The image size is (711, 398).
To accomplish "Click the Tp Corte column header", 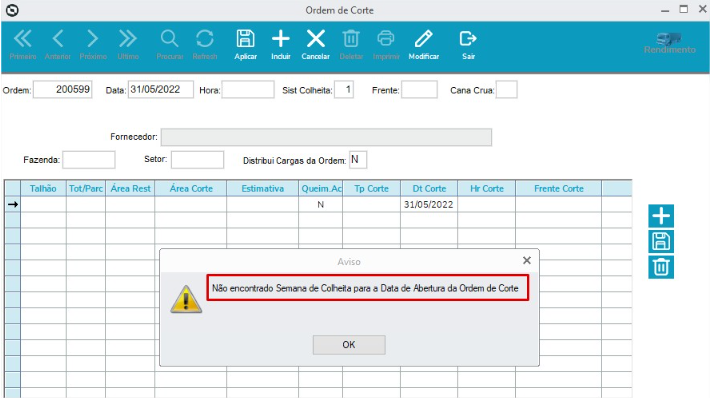I will (x=371, y=189).
